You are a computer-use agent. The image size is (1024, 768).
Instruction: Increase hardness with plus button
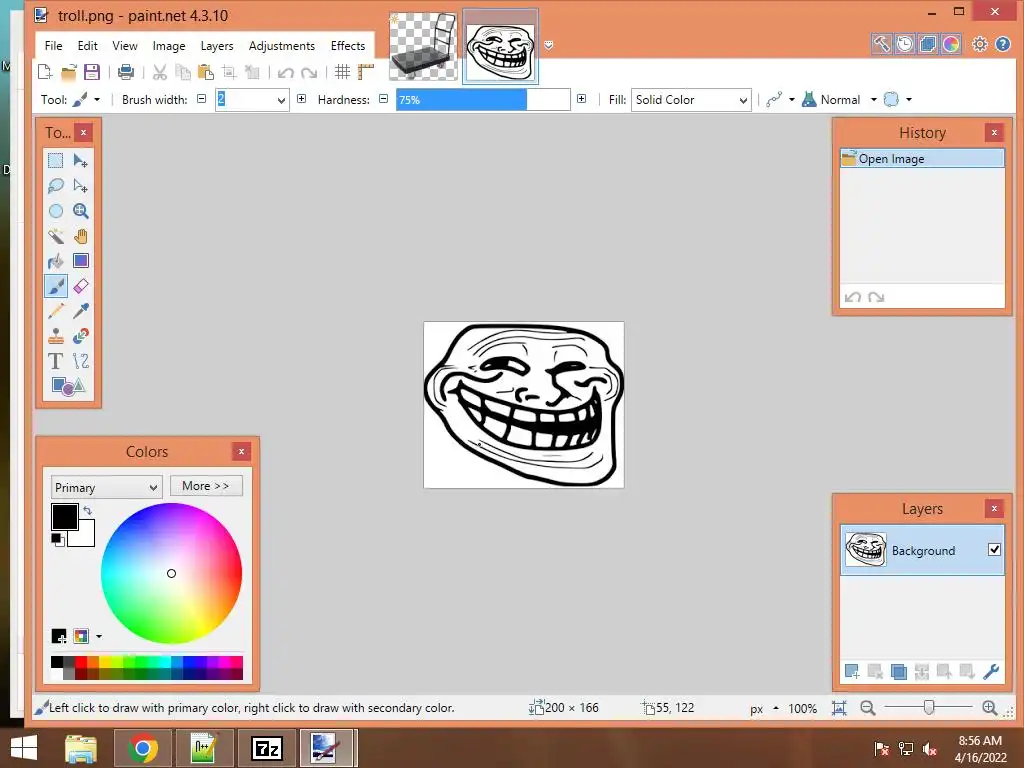(x=581, y=99)
